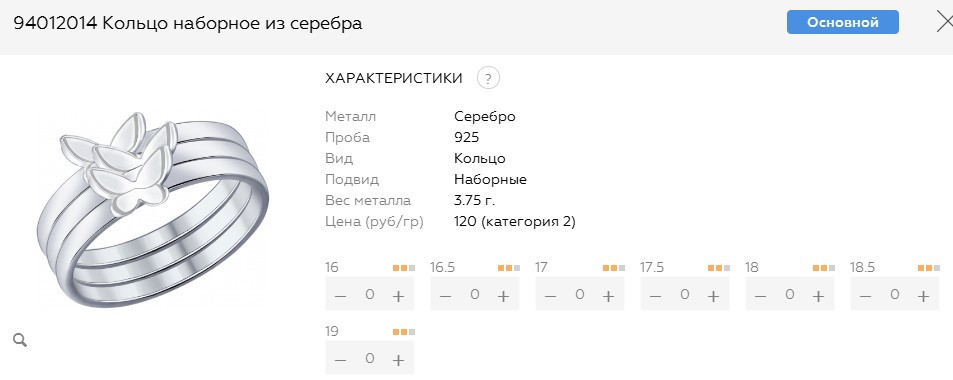
Task: Increase quantity for size 17.5
Action: pyautogui.click(x=714, y=296)
